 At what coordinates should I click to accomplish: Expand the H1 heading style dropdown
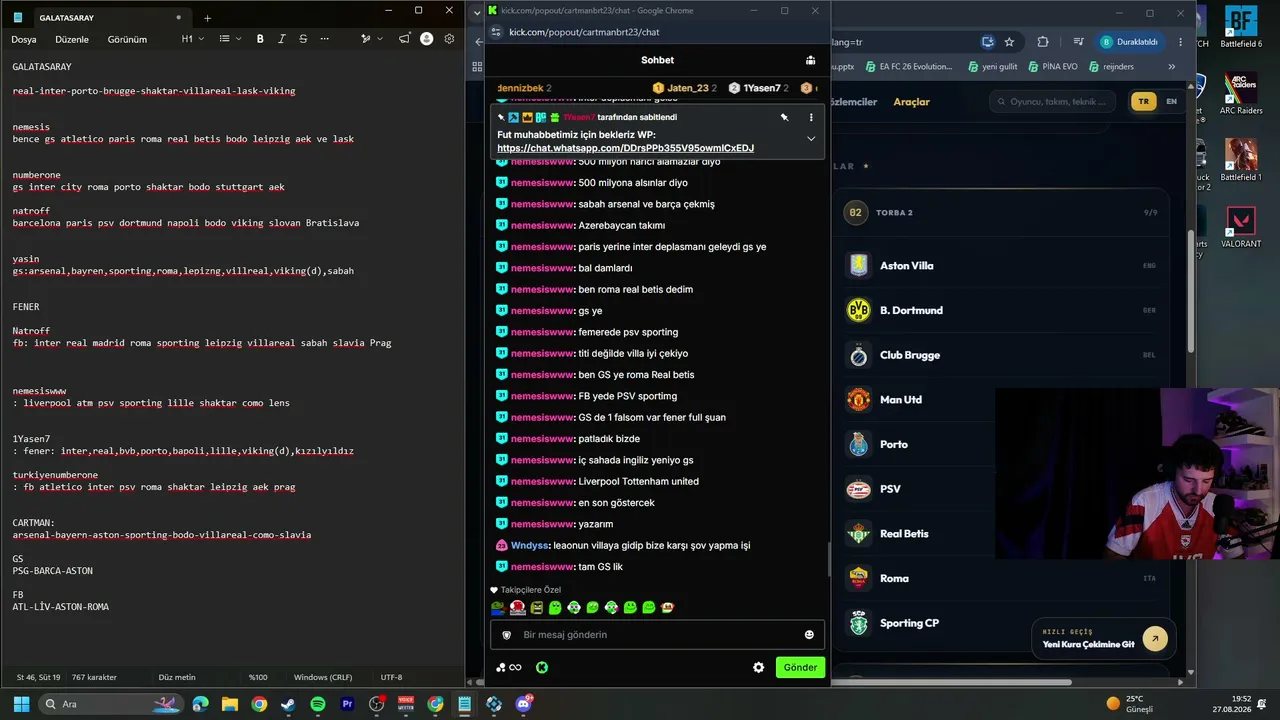point(193,39)
